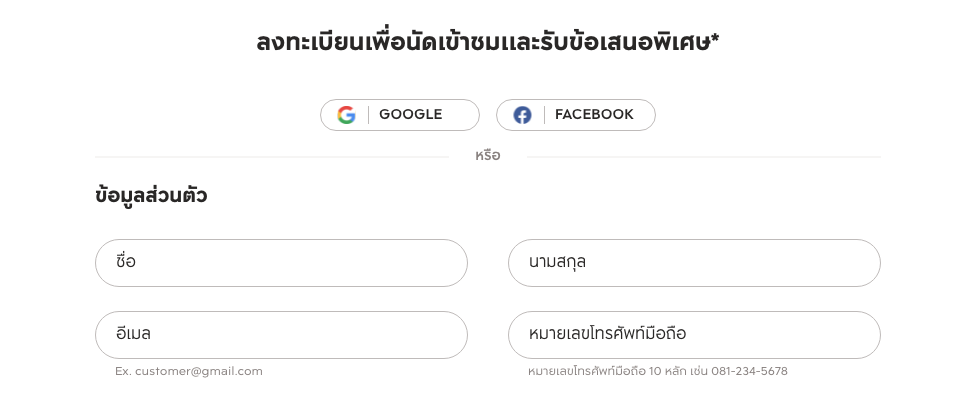Screen dimensions: 953x415
Task: Focus the นามสกุล last name field
Action: (694, 263)
